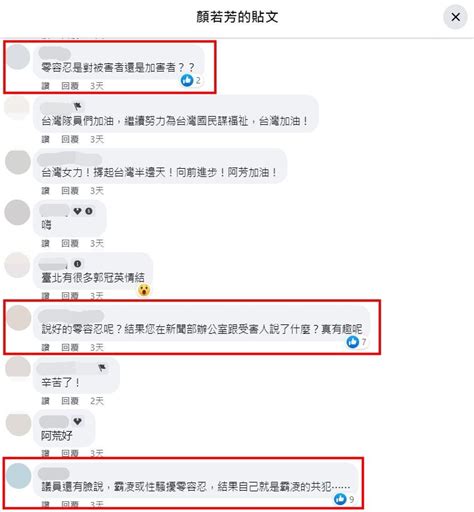This screenshot has height=512, width=474.
Task: Click the heart badge on 嗨 commenter
Action: (77, 211)
